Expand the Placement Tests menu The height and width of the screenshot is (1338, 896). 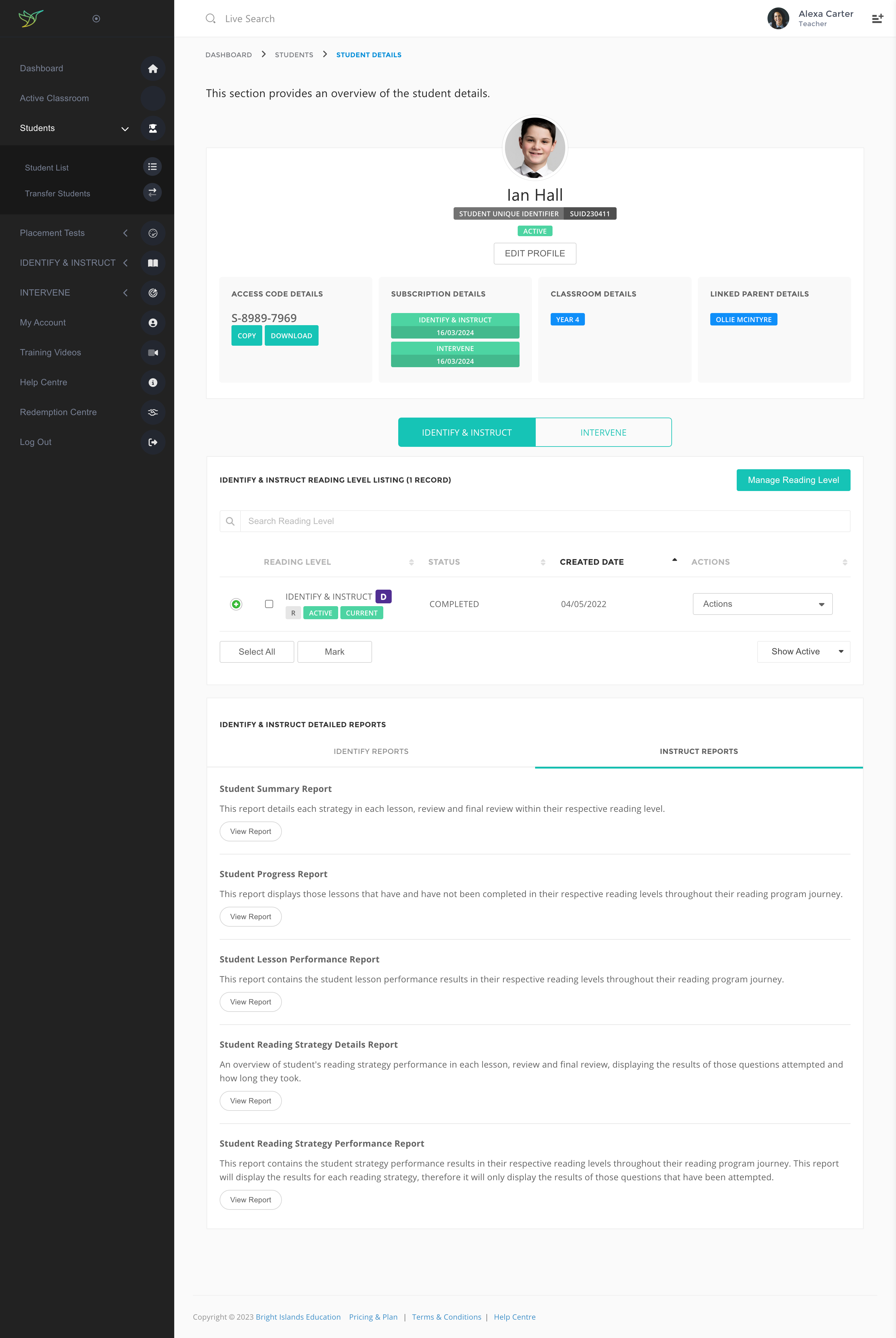point(53,233)
